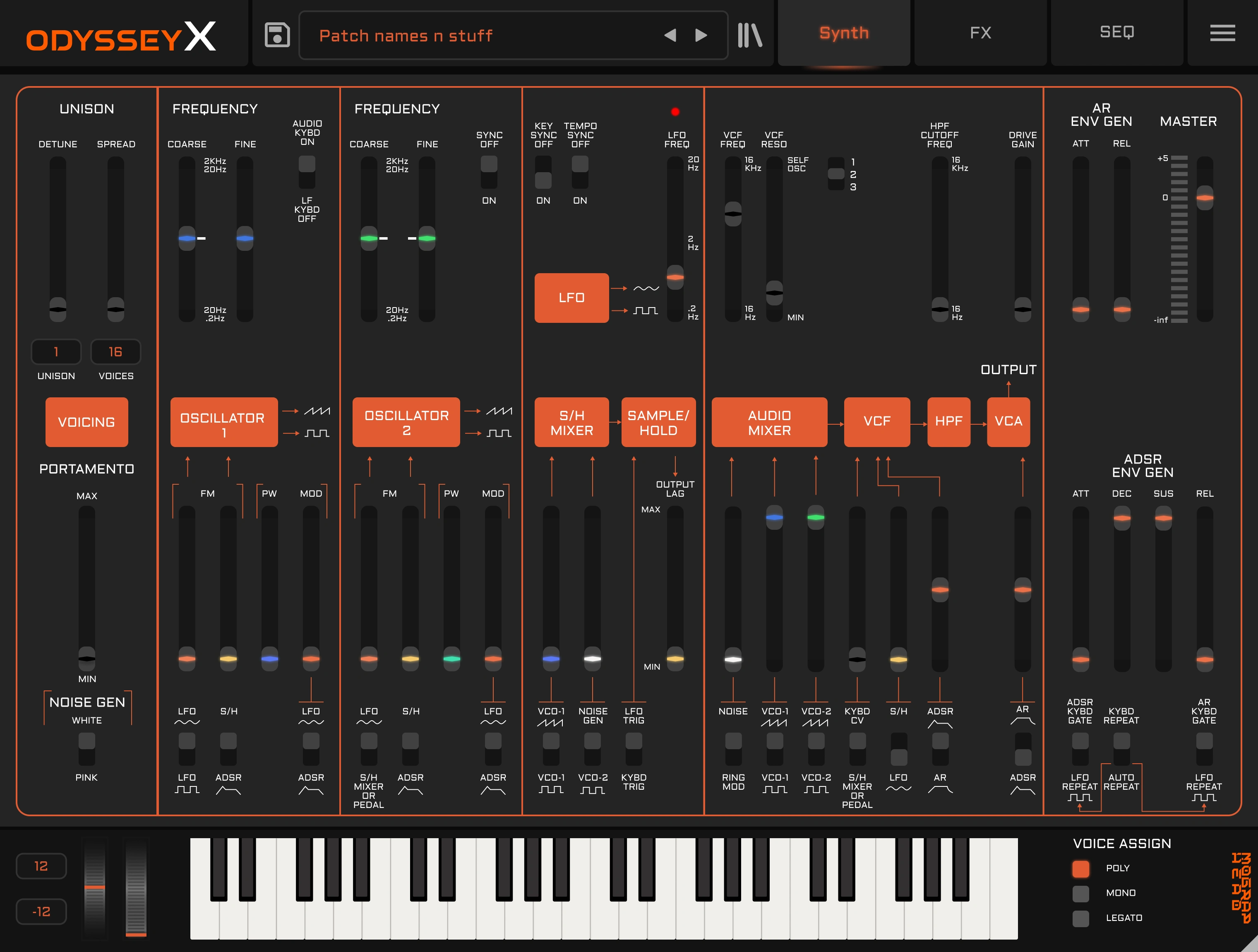Viewport: 1258px width, 952px height.
Task: Click the VCF block
Action: [877, 422]
